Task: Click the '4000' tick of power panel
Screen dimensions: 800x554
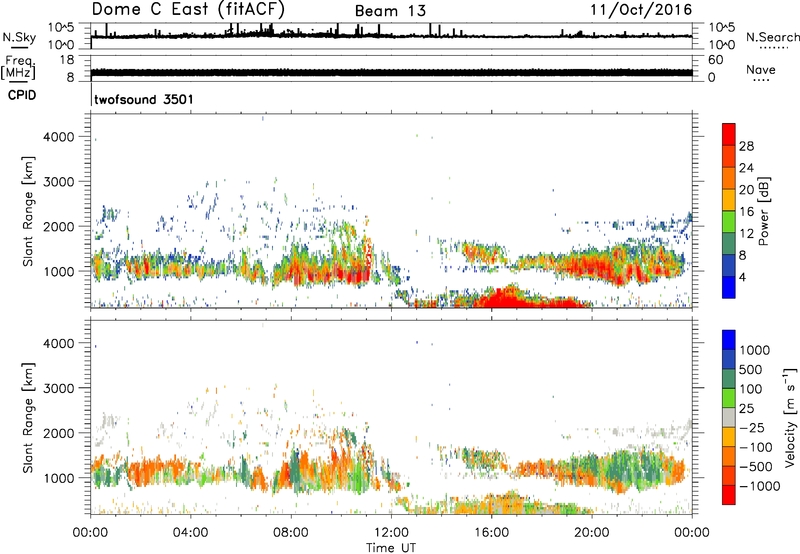Action: (x=59, y=137)
